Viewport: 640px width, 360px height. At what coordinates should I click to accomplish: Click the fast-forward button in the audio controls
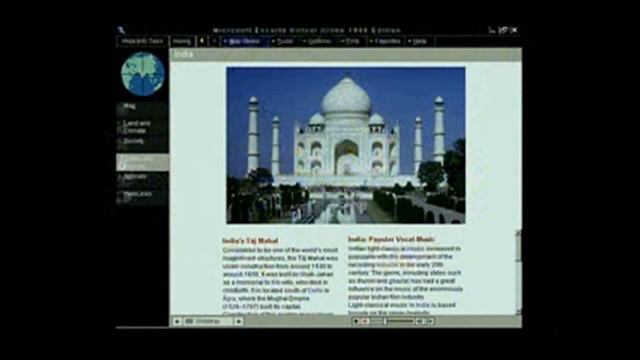[x=429, y=322]
